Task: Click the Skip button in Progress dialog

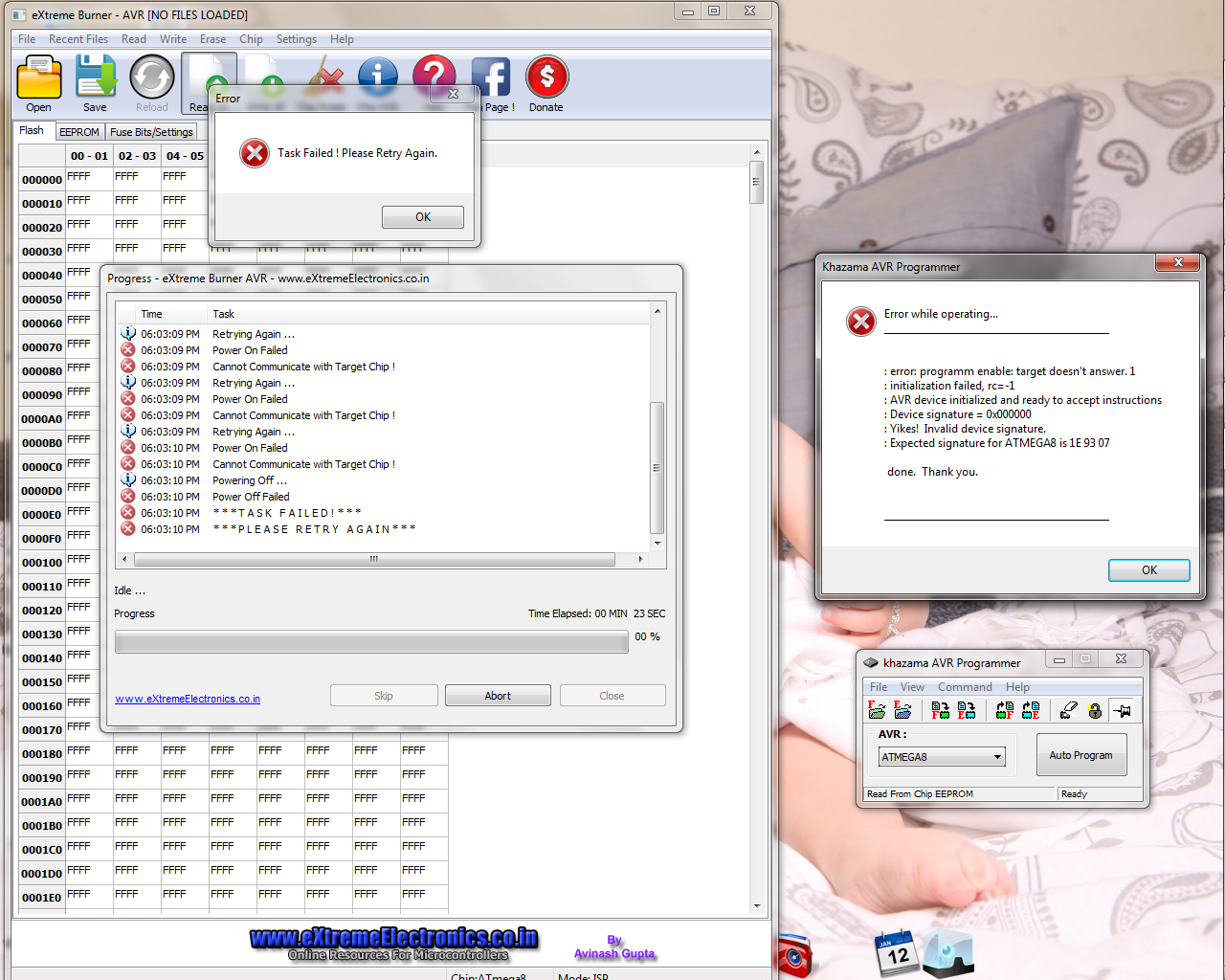Action: (x=384, y=696)
